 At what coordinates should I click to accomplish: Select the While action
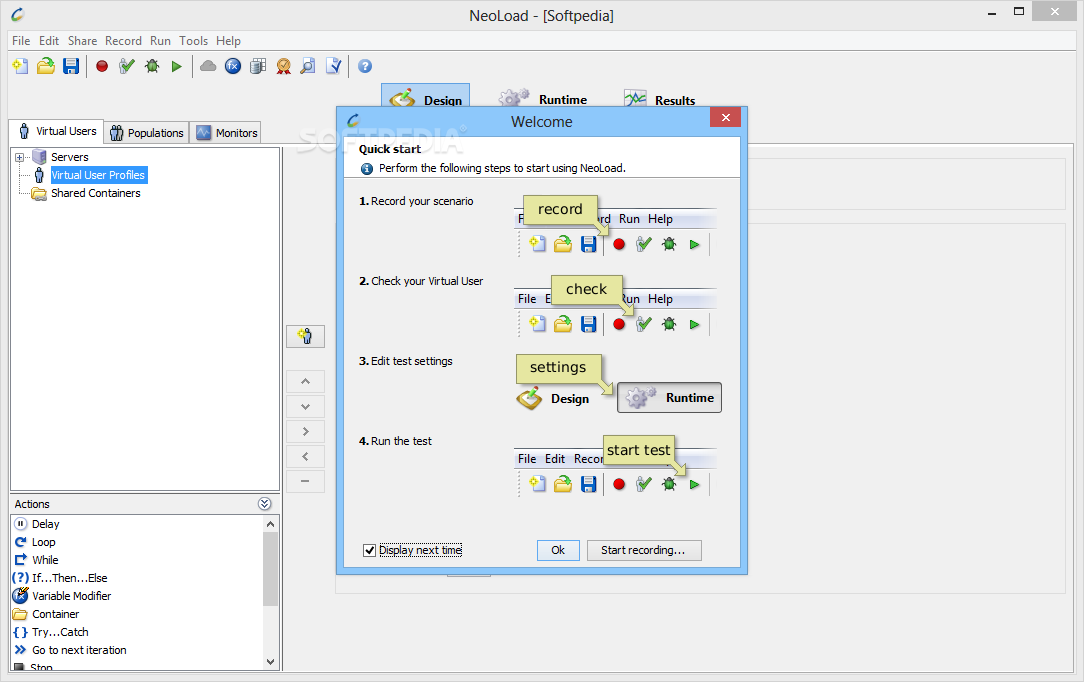pyautogui.click(x=45, y=560)
